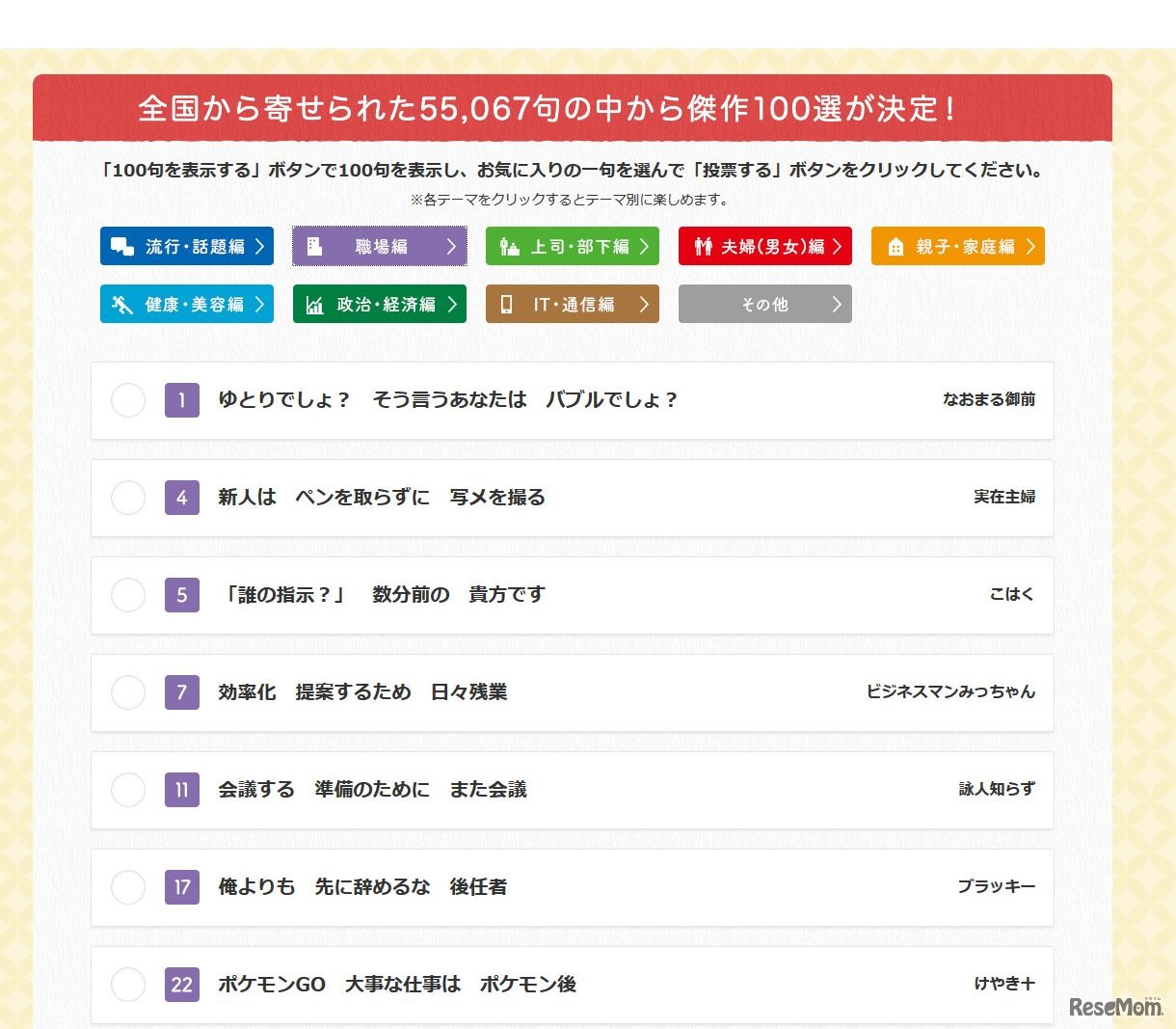Click the health icon on 健康・美容編
Image resolution: width=1176 pixels, height=1029 pixels.
pyautogui.click(x=121, y=305)
